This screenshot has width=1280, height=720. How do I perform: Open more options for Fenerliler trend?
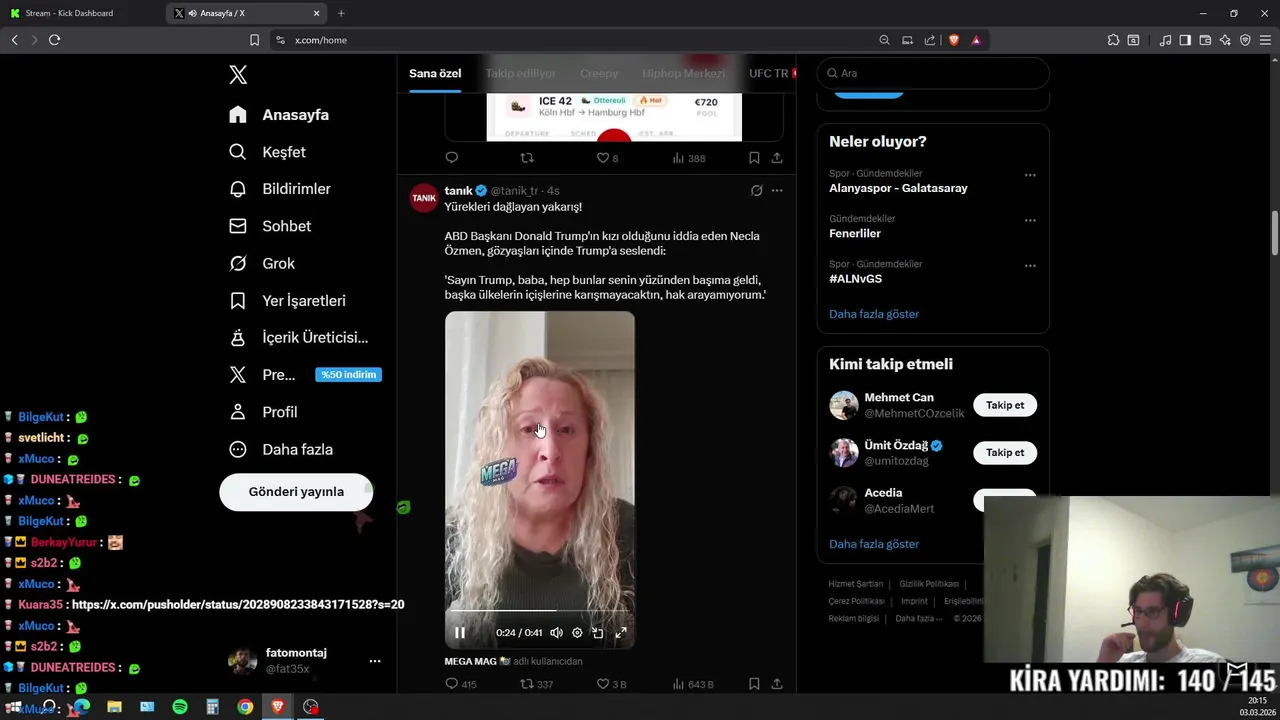point(1030,220)
